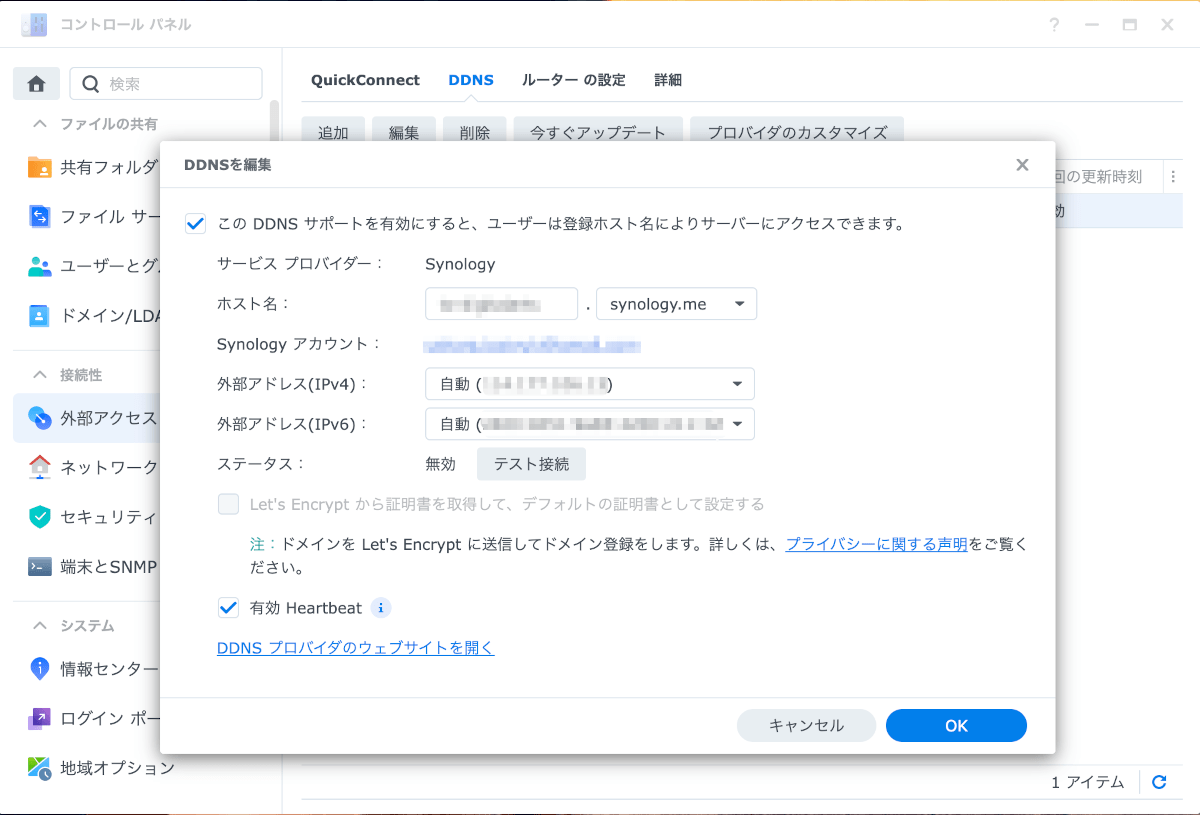Screen dimensions: 1200x815
Task: Click the 1 アイテム count text
Action: tap(1088, 782)
